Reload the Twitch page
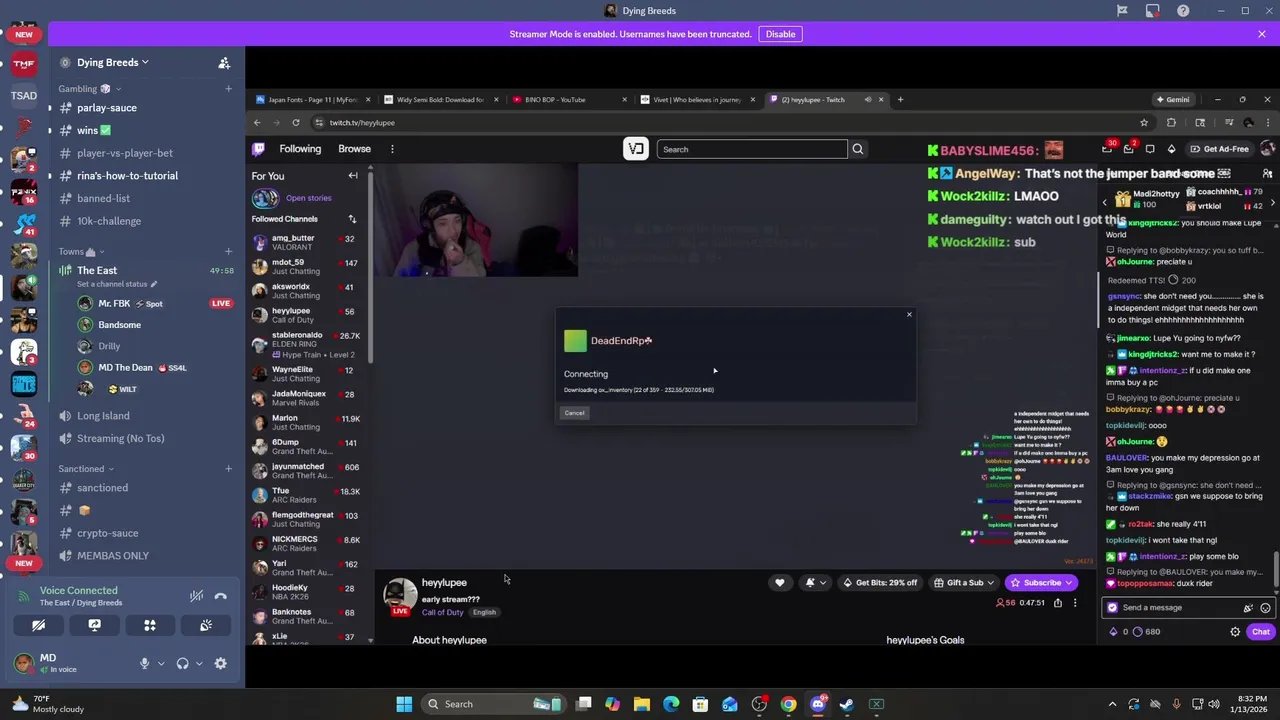The image size is (1280, 720). [296, 122]
